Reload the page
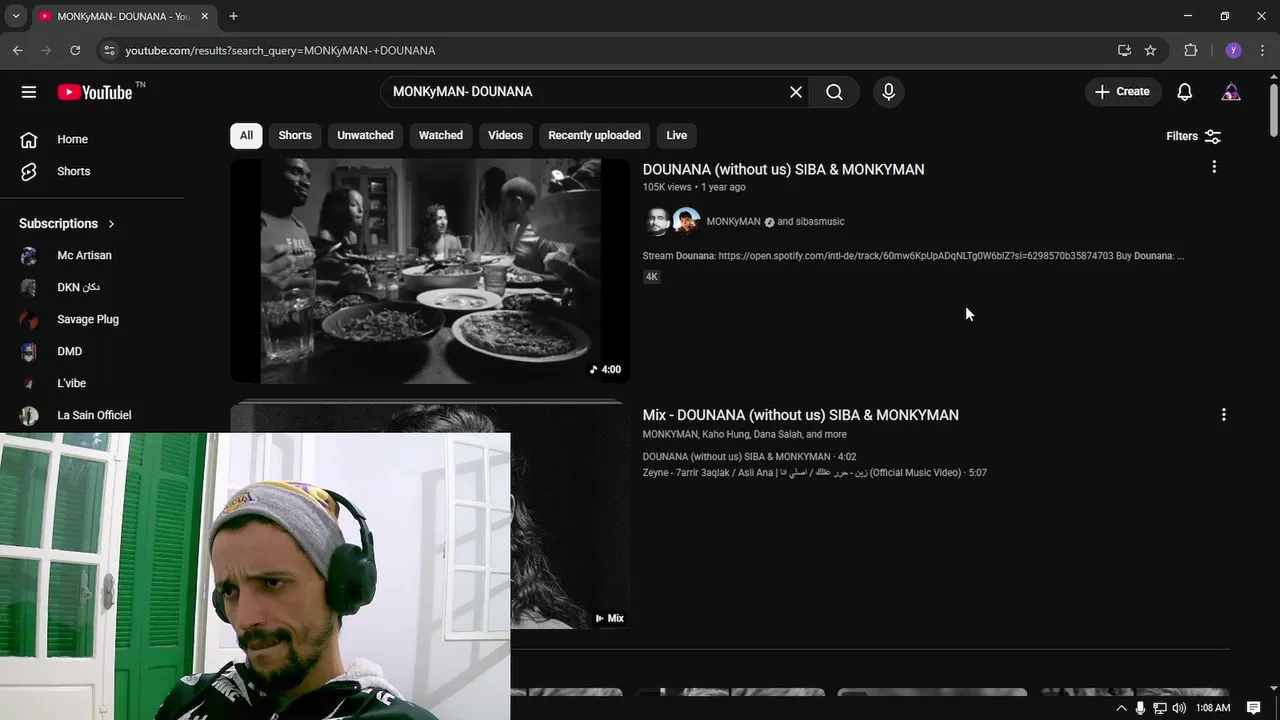 [x=75, y=50]
